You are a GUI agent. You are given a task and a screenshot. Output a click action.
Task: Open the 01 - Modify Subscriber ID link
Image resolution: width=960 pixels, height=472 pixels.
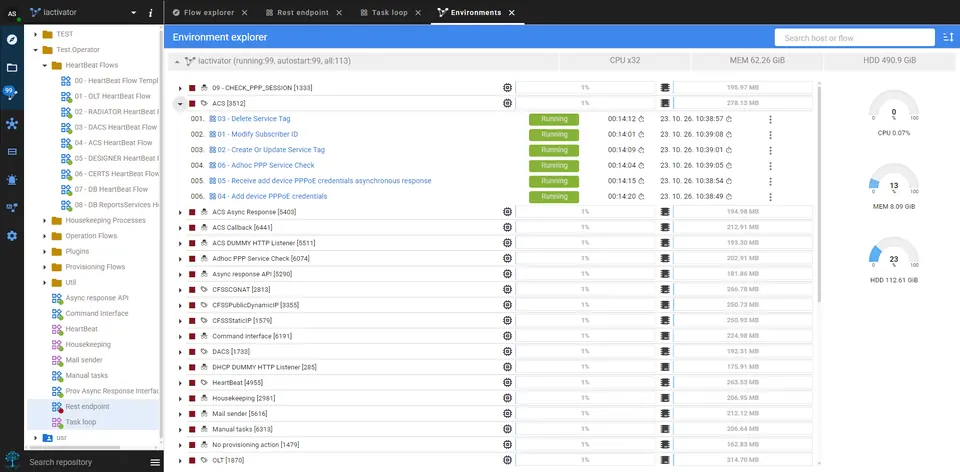(x=258, y=134)
